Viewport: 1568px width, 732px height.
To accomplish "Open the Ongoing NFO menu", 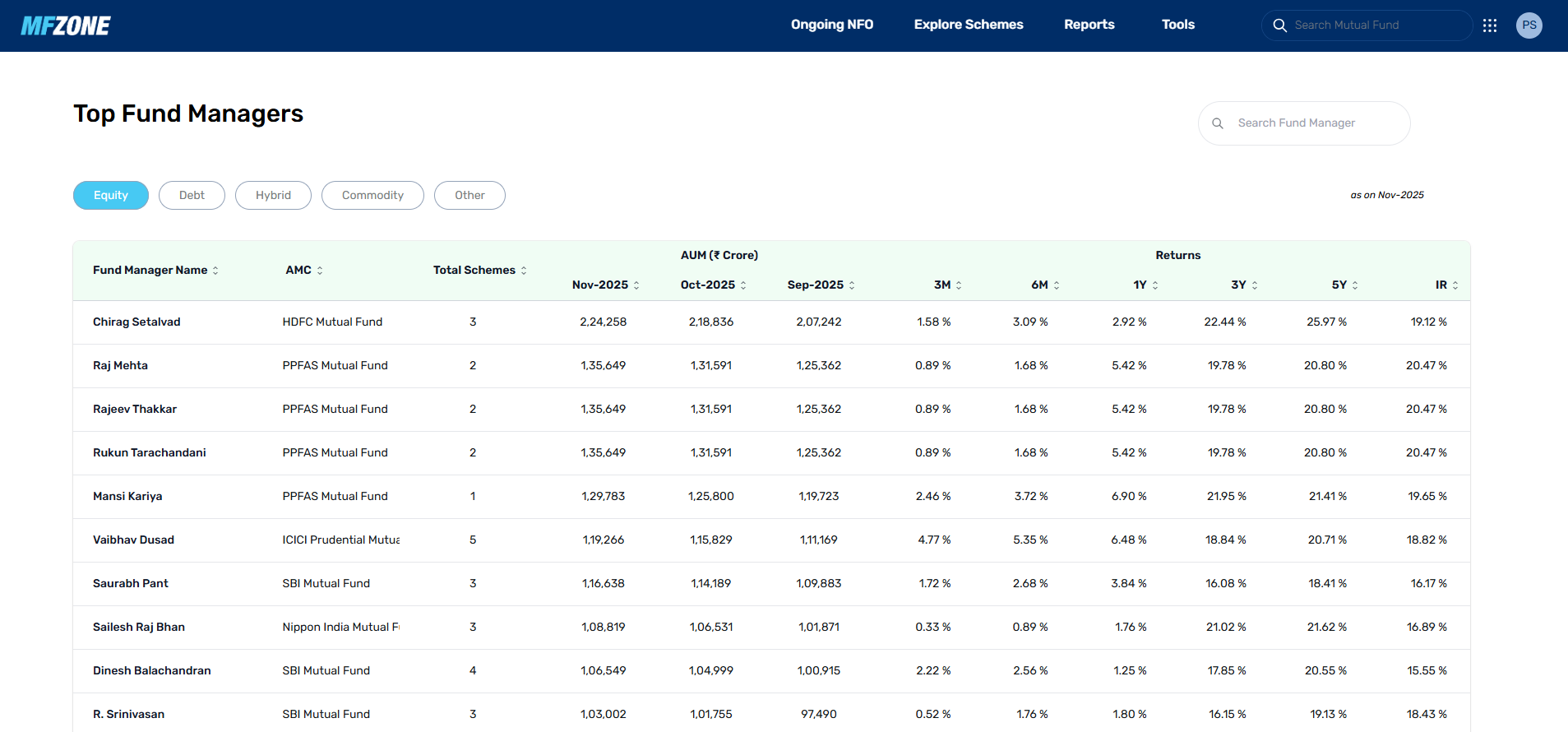I will [832, 25].
